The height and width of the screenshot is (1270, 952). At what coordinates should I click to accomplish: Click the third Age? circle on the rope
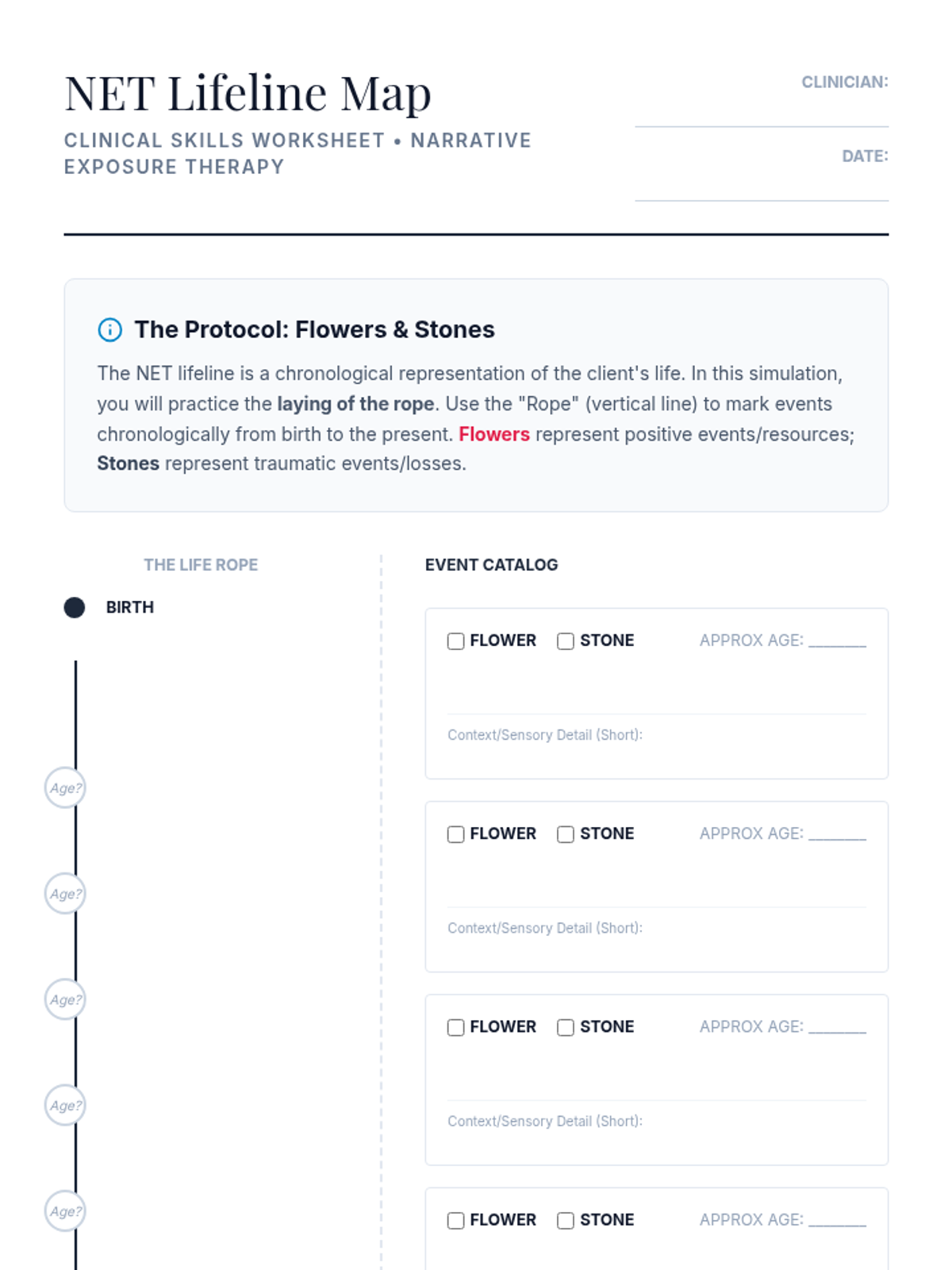click(65, 999)
